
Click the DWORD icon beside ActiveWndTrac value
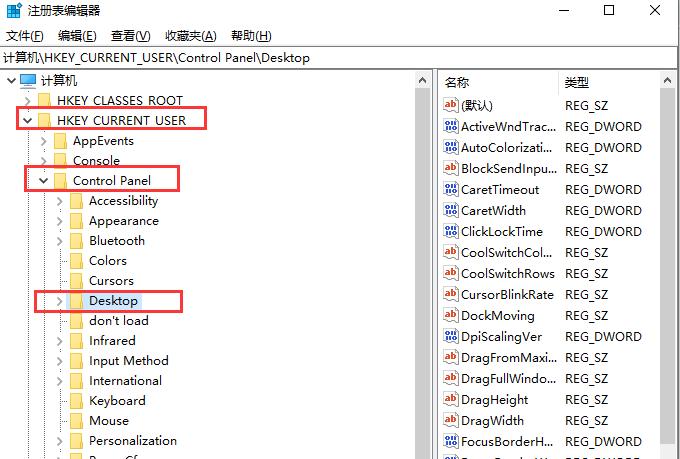(450, 126)
